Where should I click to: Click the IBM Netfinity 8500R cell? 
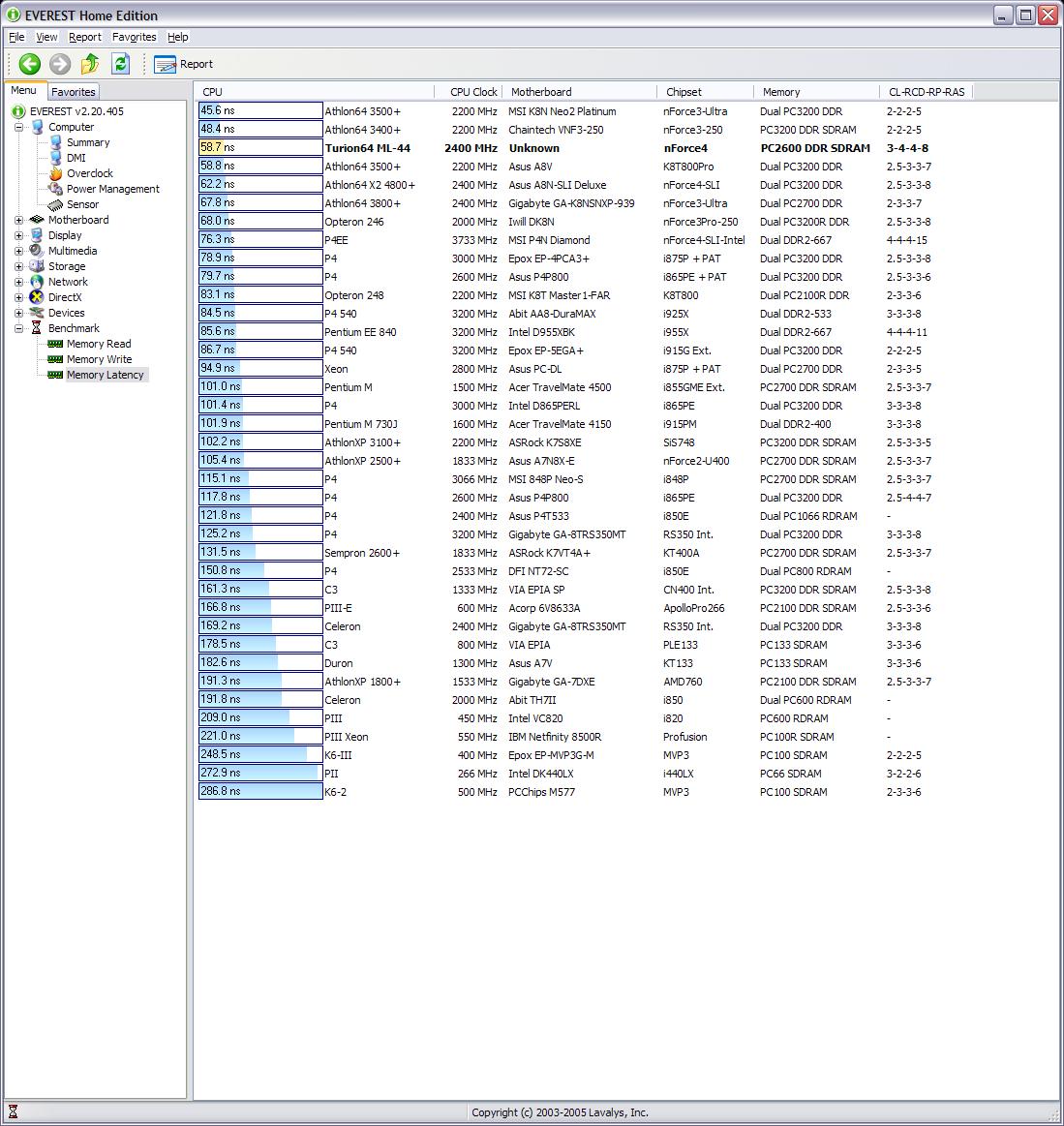555,737
